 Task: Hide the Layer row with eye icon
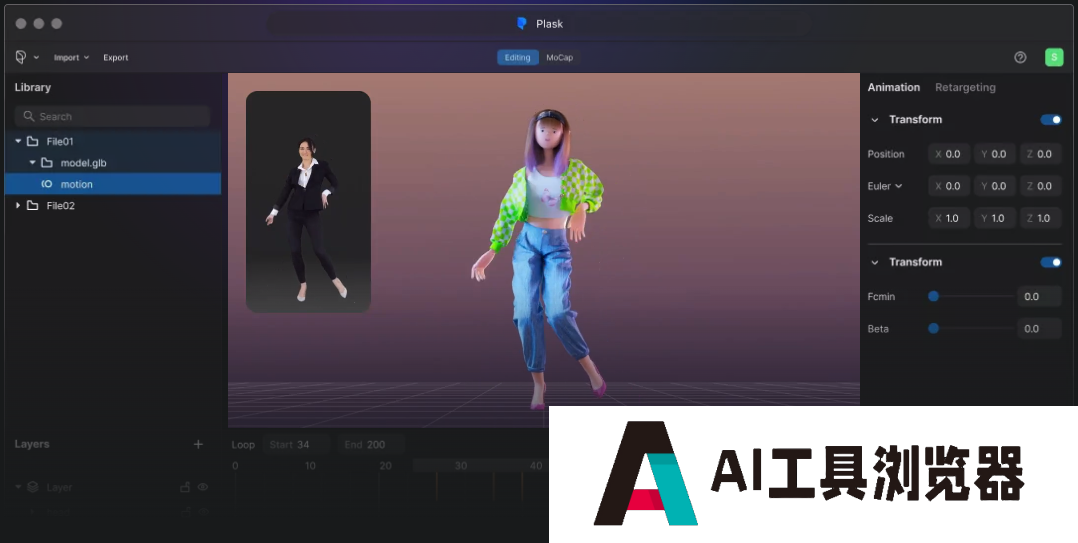(x=203, y=487)
